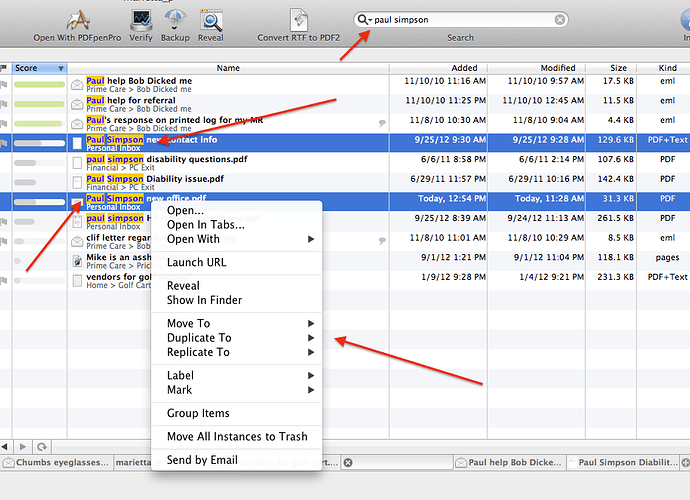The height and width of the screenshot is (500, 690).
Task: Go forward with the right navigation arrow
Action: [23, 447]
